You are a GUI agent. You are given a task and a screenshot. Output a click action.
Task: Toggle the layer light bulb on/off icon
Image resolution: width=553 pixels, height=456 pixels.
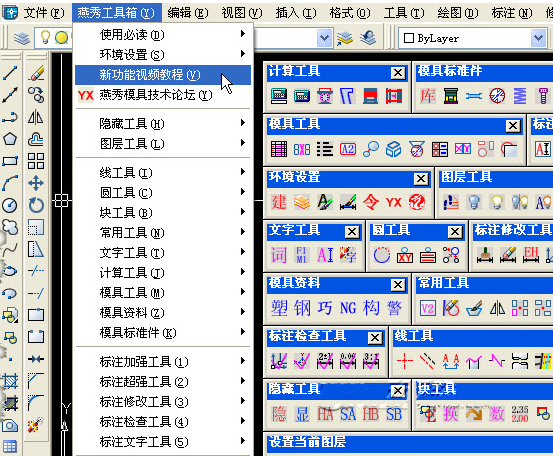click(x=45, y=37)
